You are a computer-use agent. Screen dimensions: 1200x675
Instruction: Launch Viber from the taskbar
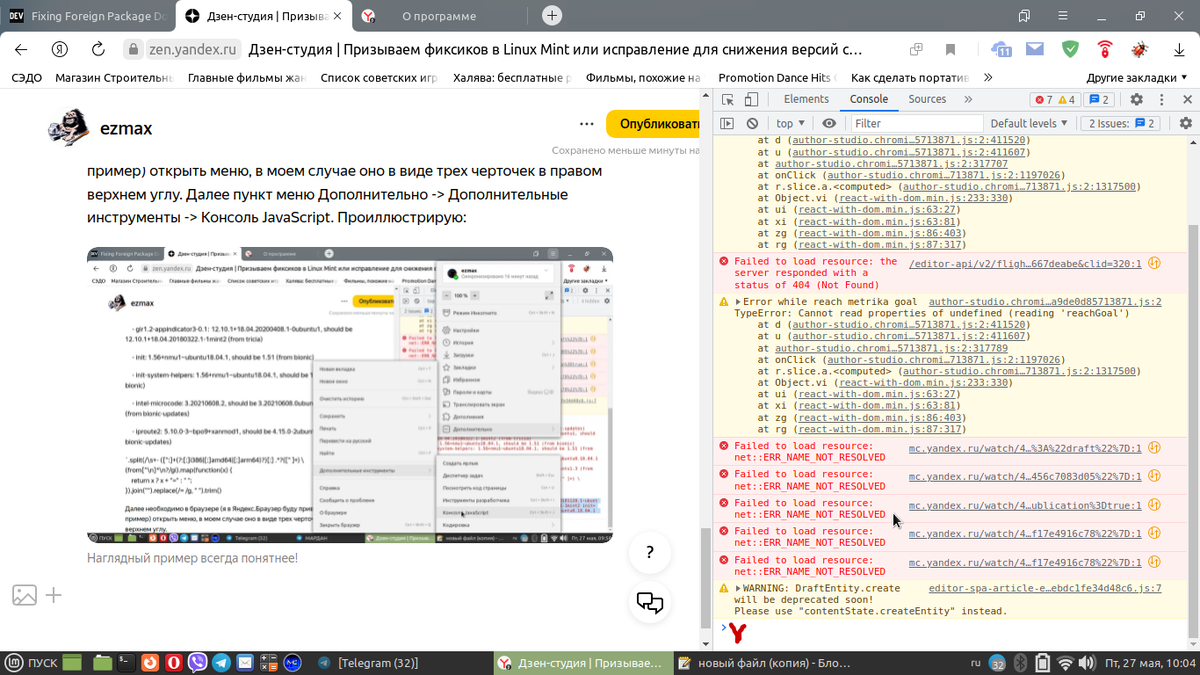pyautogui.click(x=197, y=662)
